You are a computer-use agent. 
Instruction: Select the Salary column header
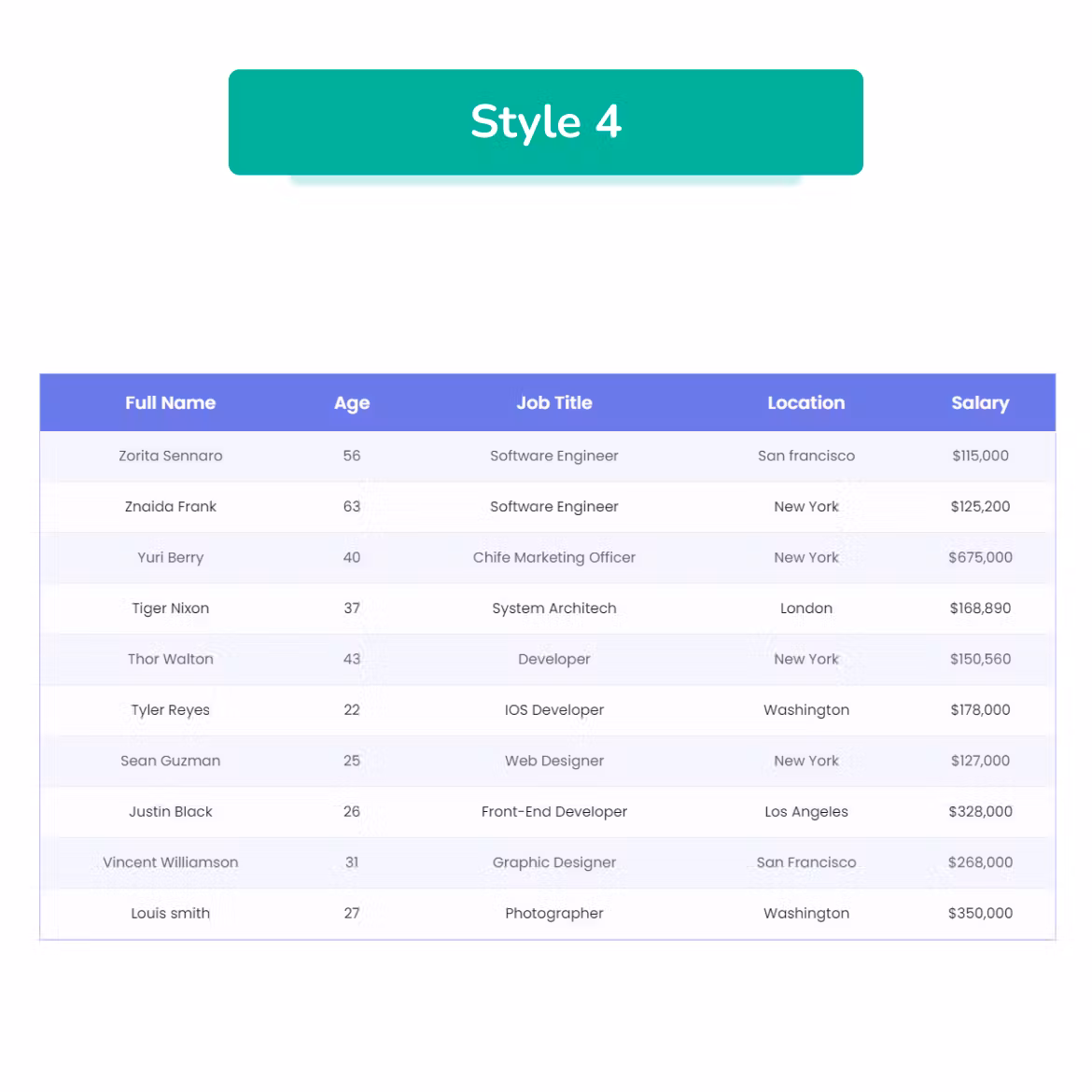[x=980, y=403]
